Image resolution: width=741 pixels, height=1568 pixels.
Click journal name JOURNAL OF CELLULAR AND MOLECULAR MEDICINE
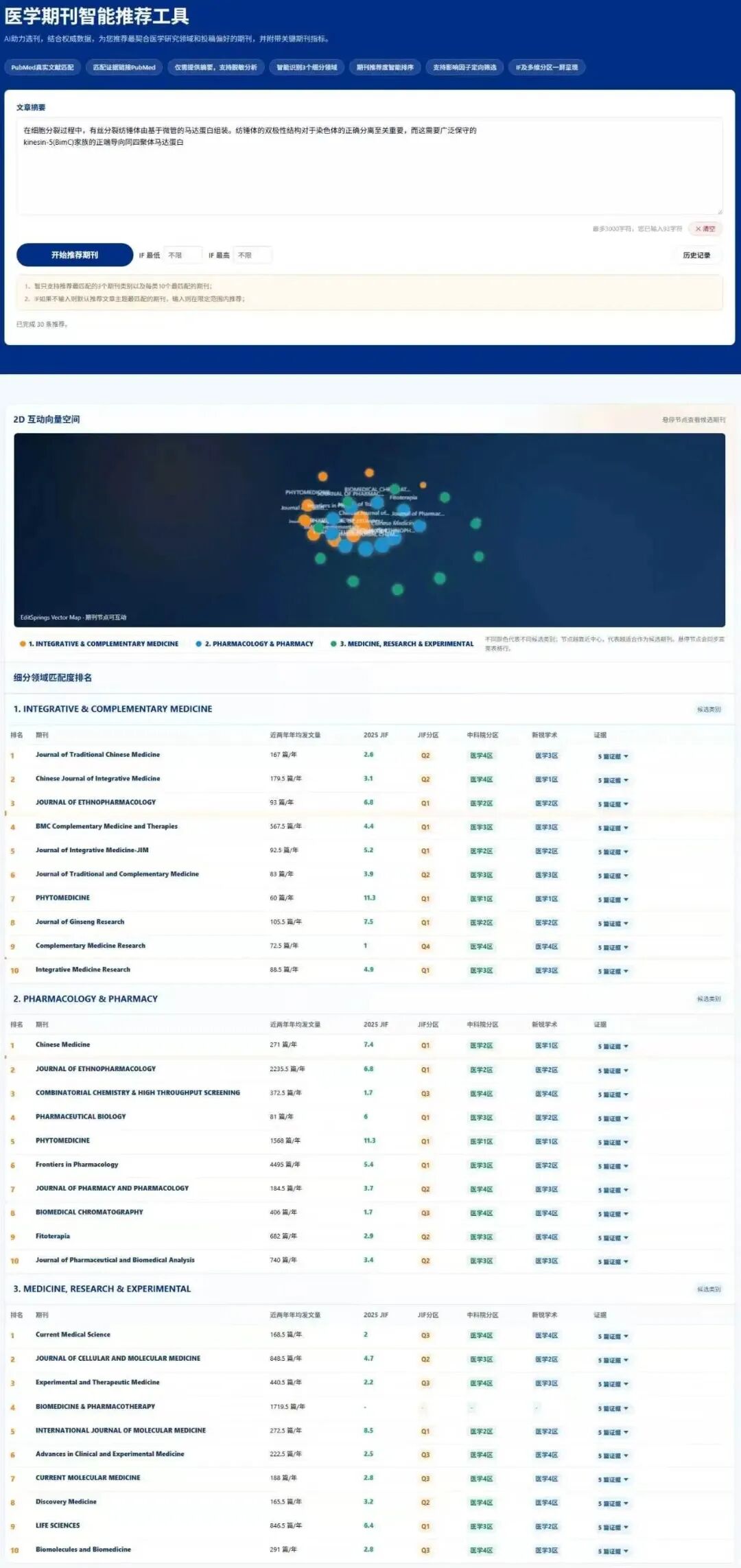pos(118,1358)
